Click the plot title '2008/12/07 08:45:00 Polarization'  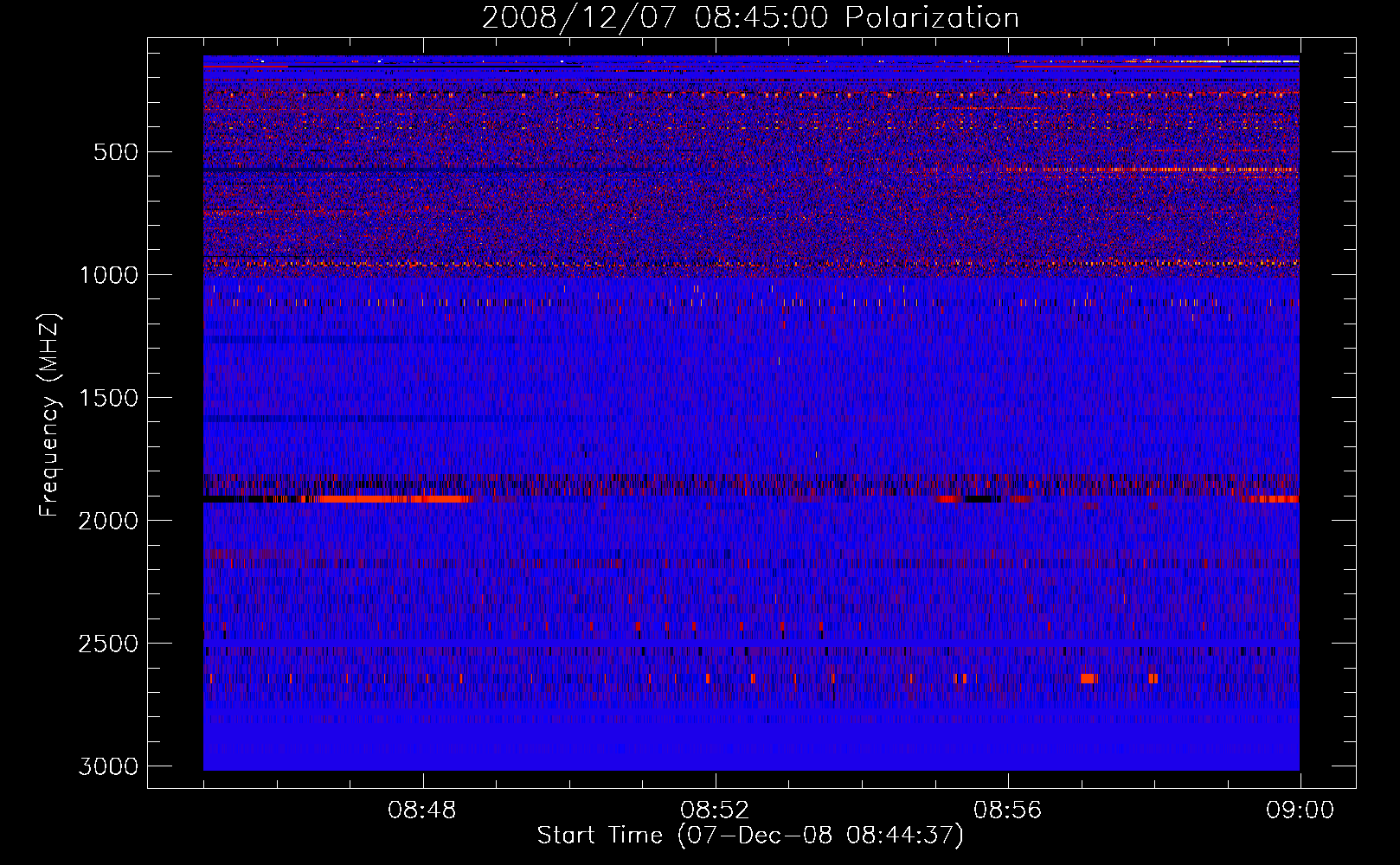click(x=750, y=17)
